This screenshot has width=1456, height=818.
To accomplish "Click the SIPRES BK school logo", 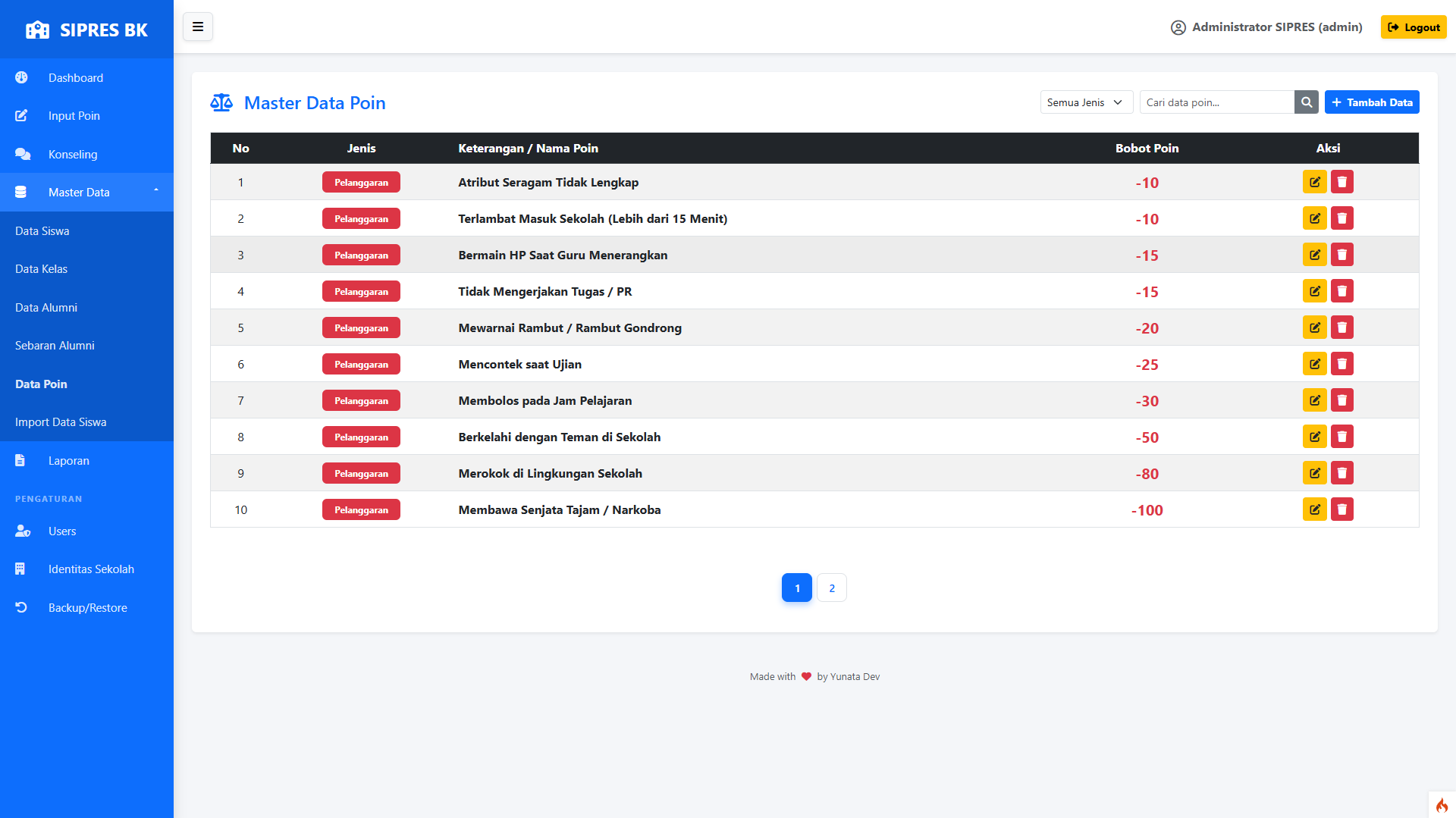I will tap(38, 30).
